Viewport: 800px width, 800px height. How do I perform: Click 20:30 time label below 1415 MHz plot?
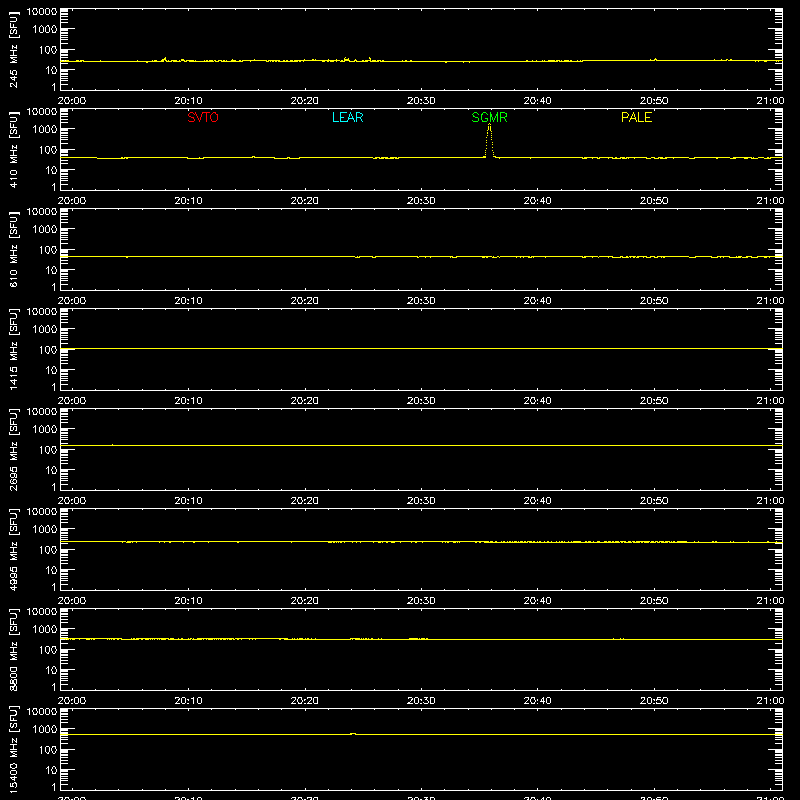421,401
